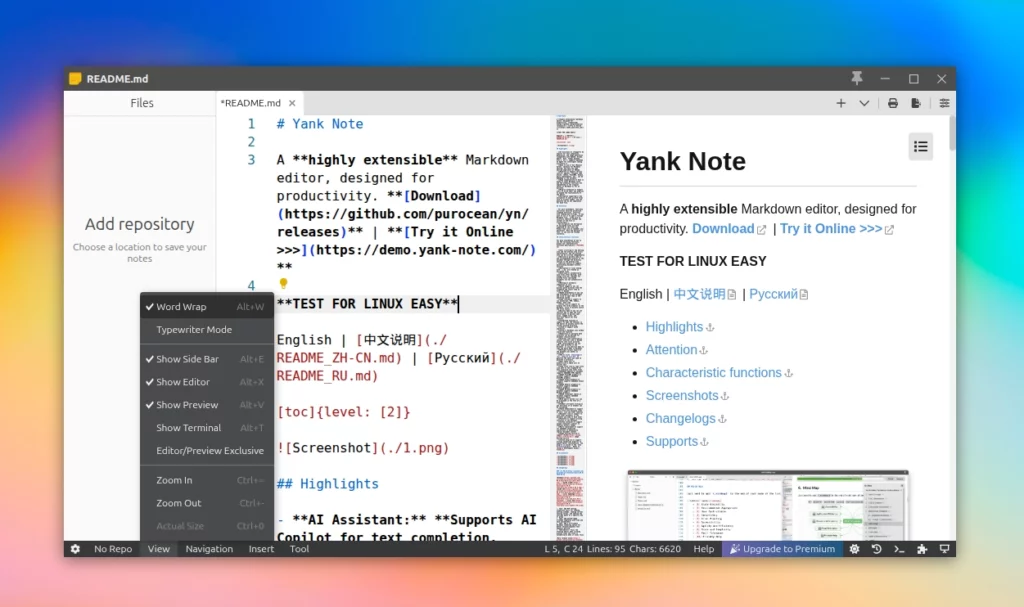This screenshot has width=1024, height=607.
Task: Close the *README.md tab
Action: point(292,103)
